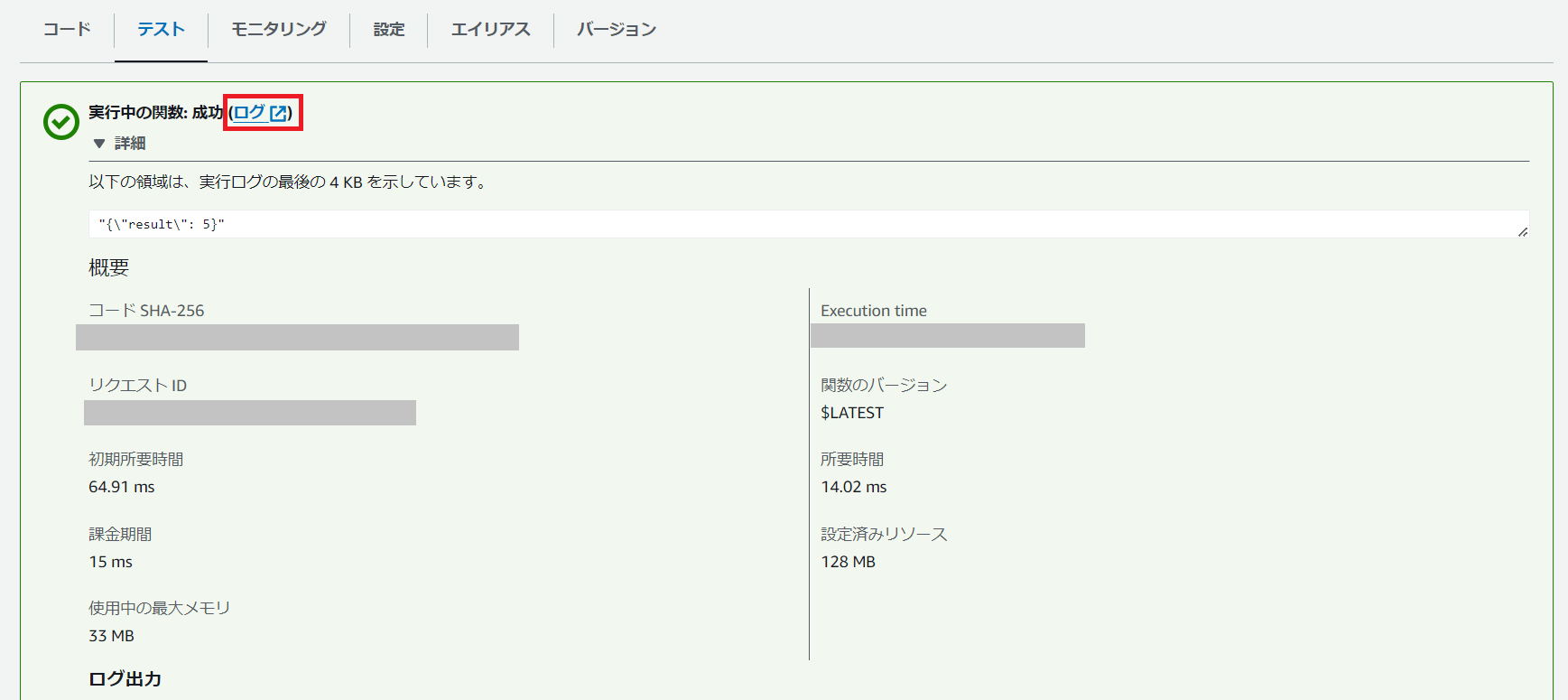Switch to the モニタリング tab
Screen dimensions: 1568x700
point(278,30)
